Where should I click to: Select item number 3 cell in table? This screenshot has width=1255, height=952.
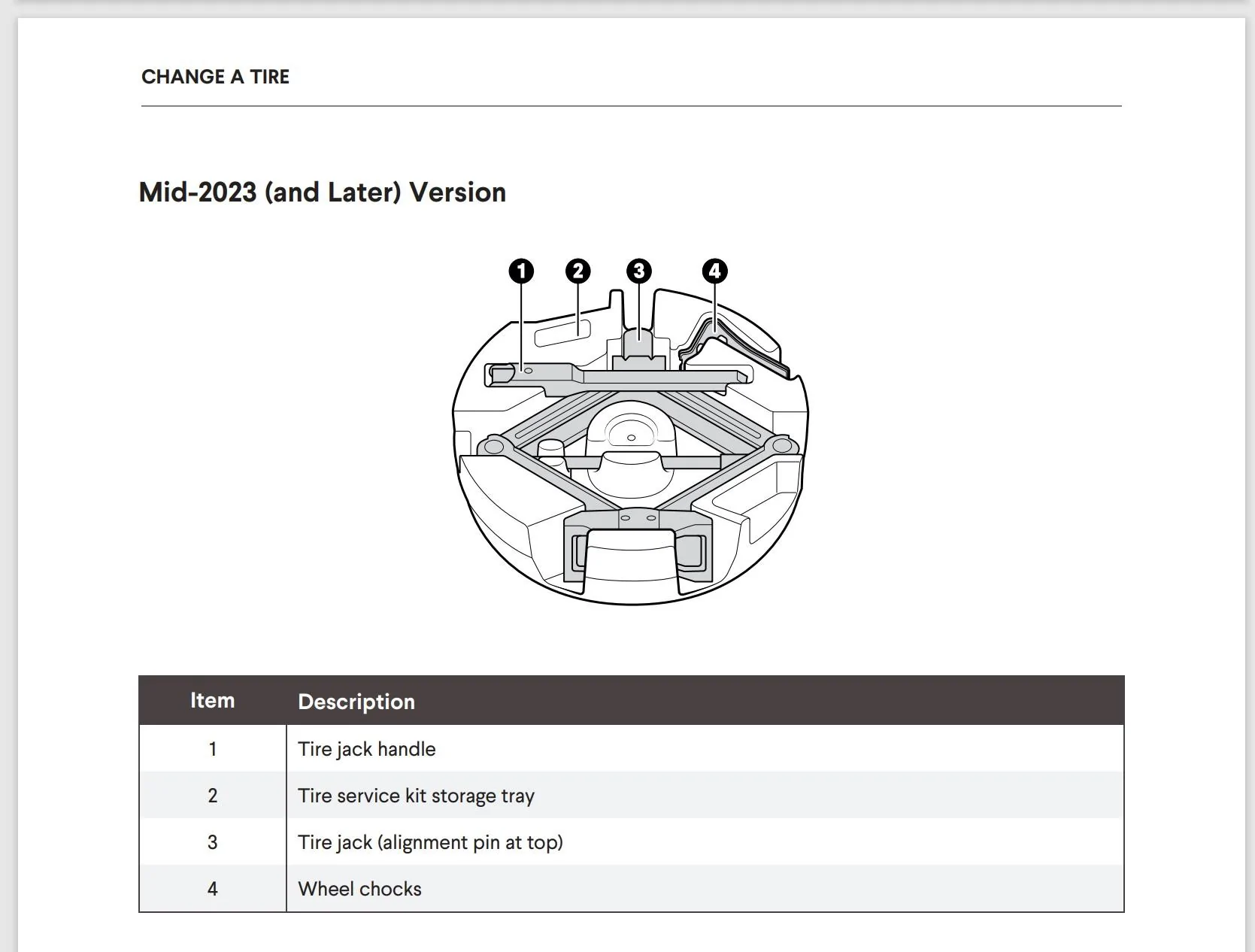tap(213, 842)
